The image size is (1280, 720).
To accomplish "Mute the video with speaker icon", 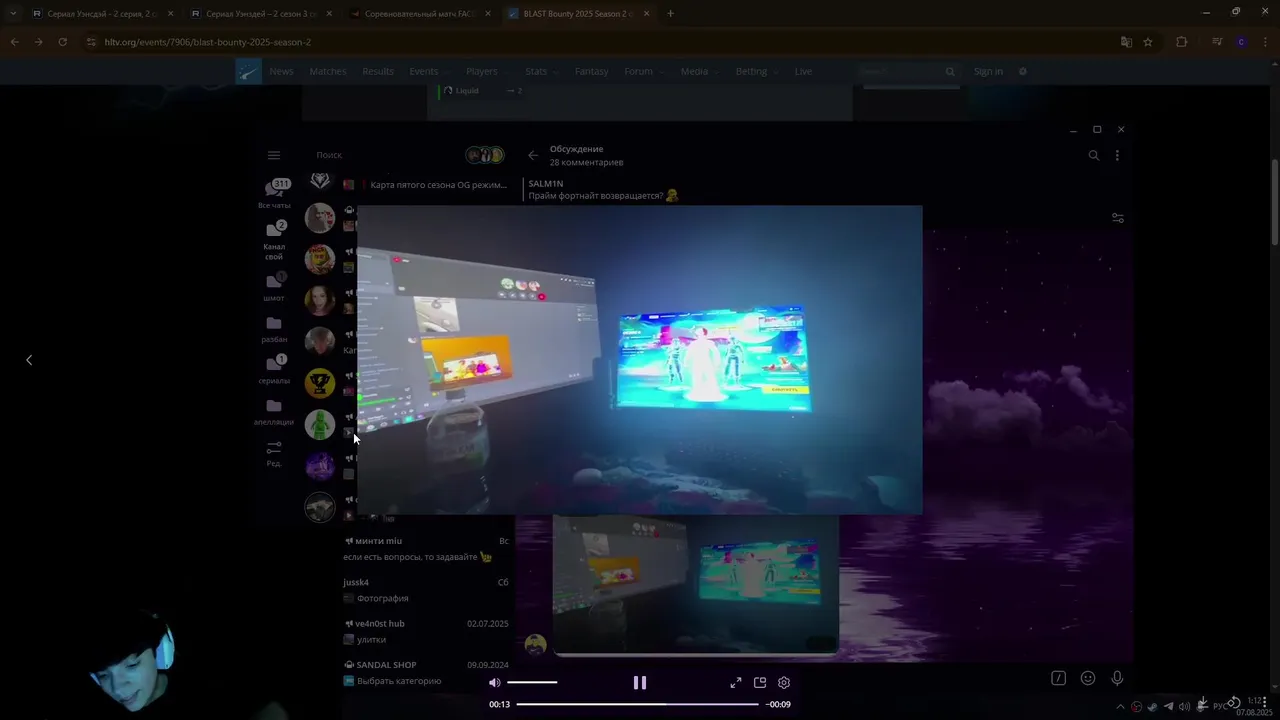I will click(x=494, y=682).
